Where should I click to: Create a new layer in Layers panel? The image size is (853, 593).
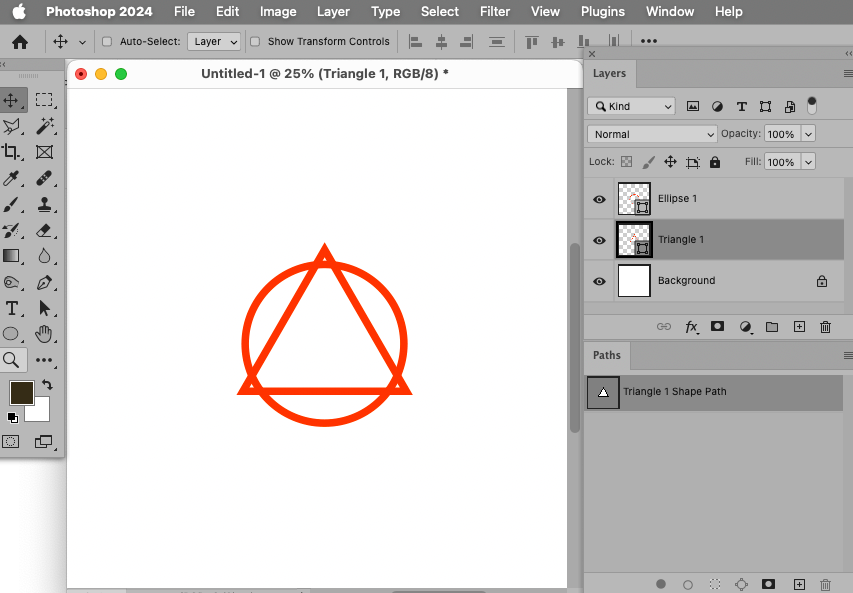(x=799, y=327)
